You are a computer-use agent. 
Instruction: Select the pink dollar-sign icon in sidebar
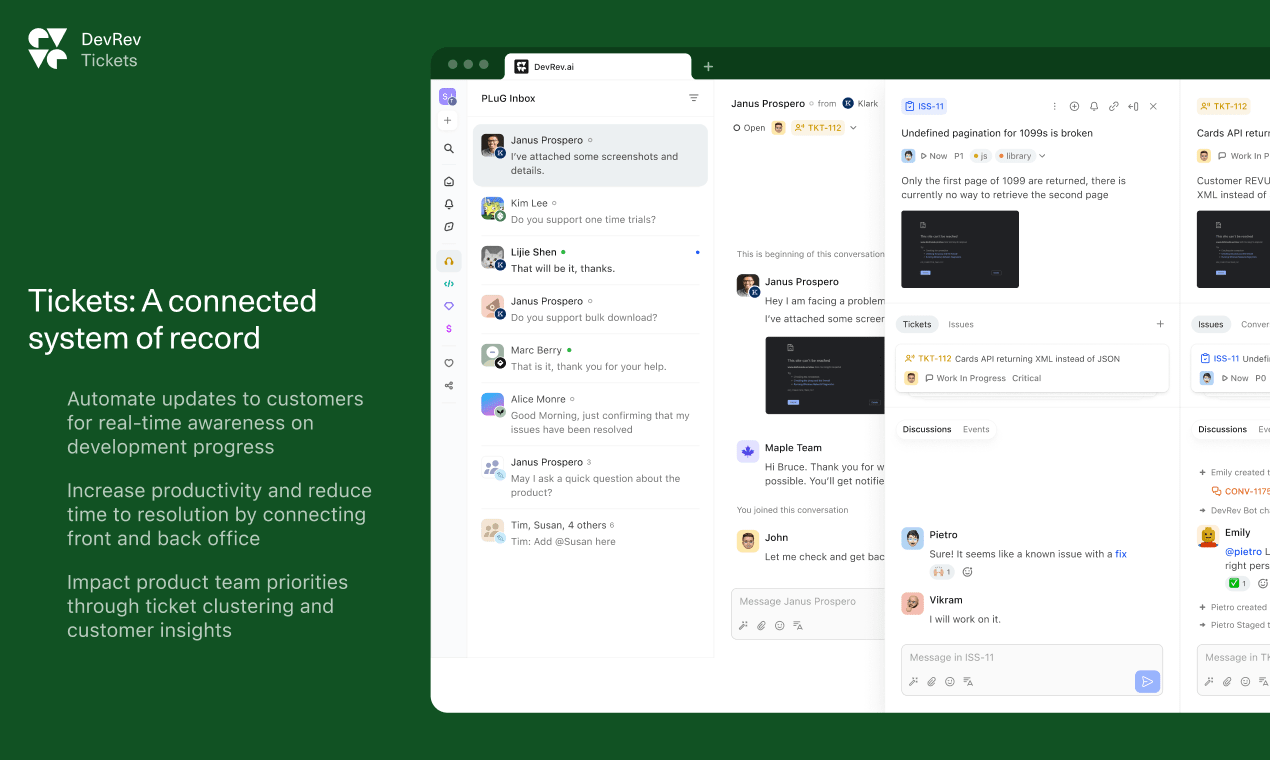tap(449, 328)
